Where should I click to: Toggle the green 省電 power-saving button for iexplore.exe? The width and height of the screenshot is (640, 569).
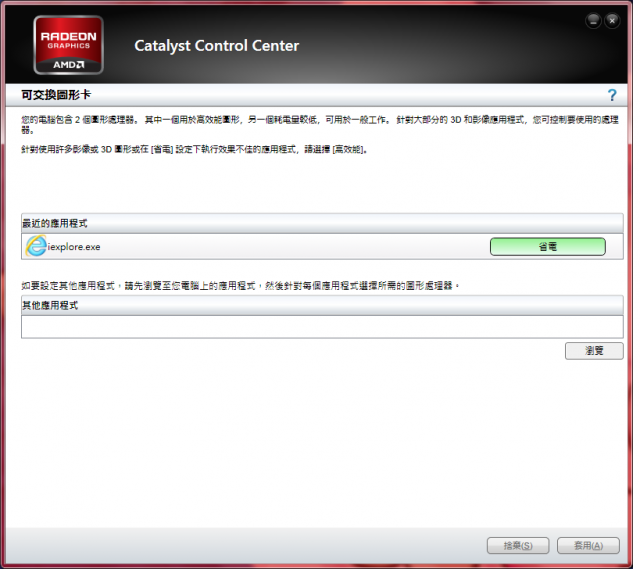pos(548,247)
